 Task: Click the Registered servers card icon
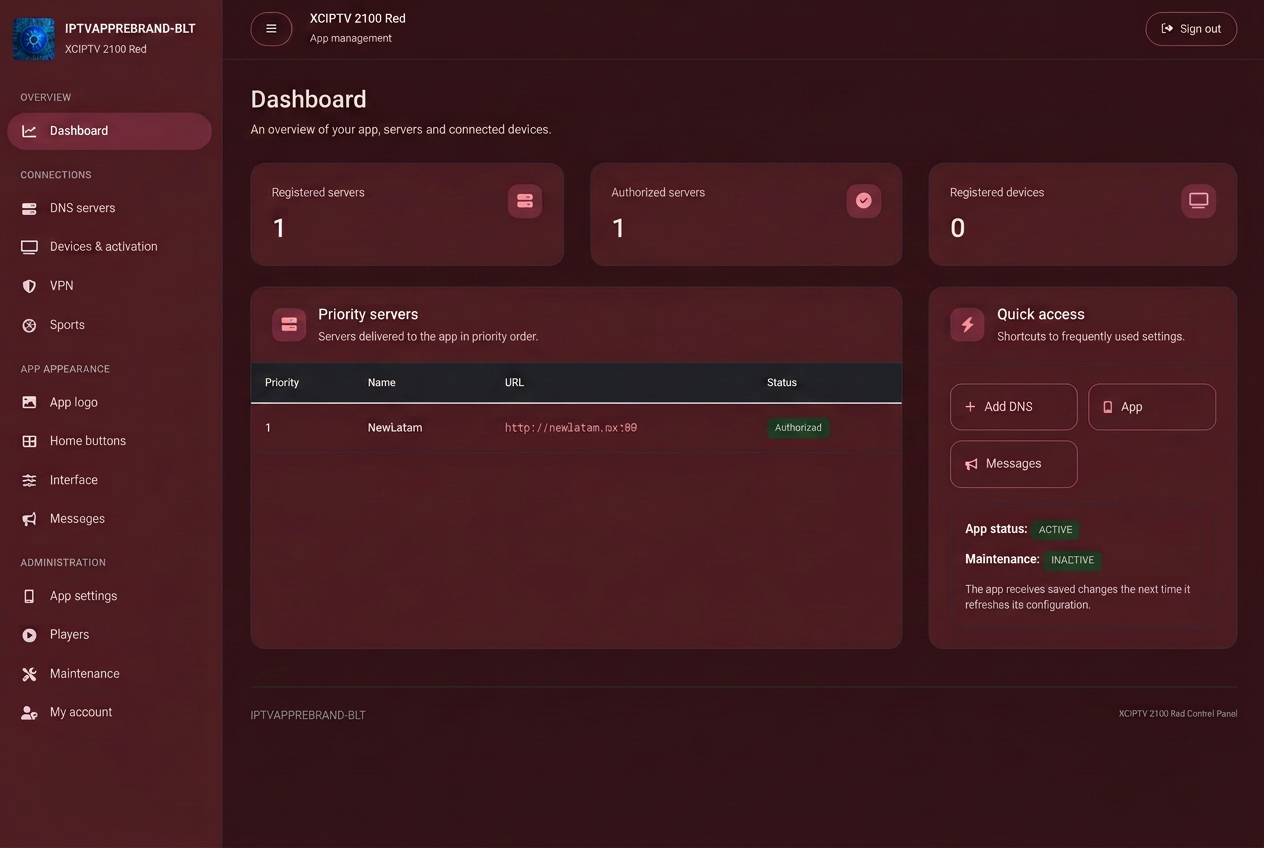[525, 201]
